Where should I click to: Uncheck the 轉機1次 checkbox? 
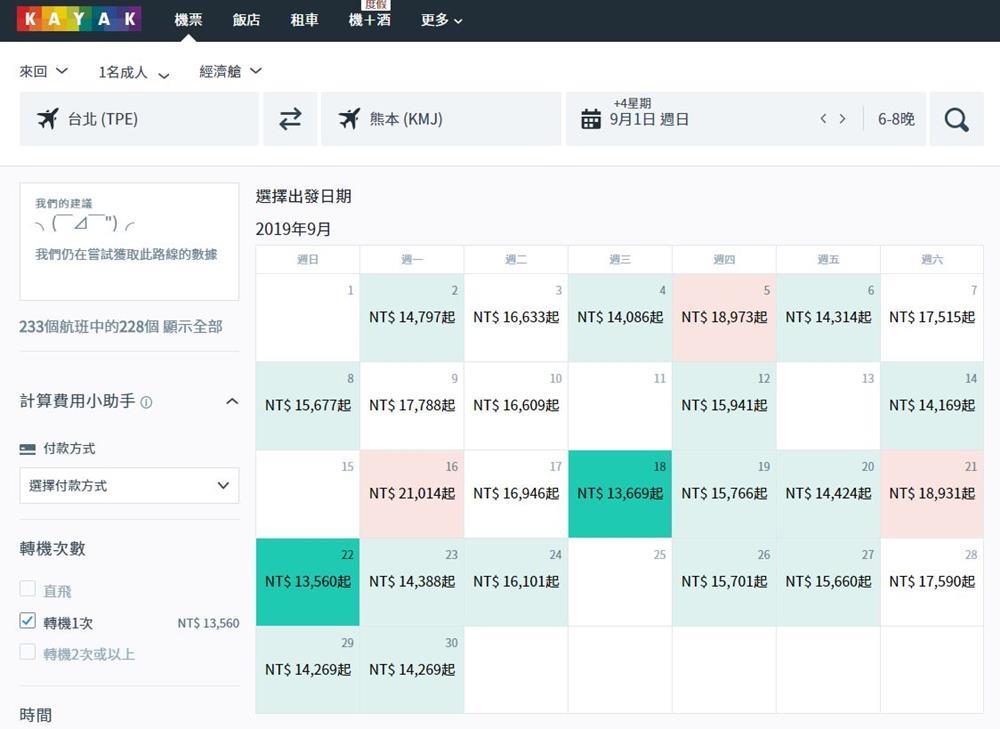click(x=27, y=620)
